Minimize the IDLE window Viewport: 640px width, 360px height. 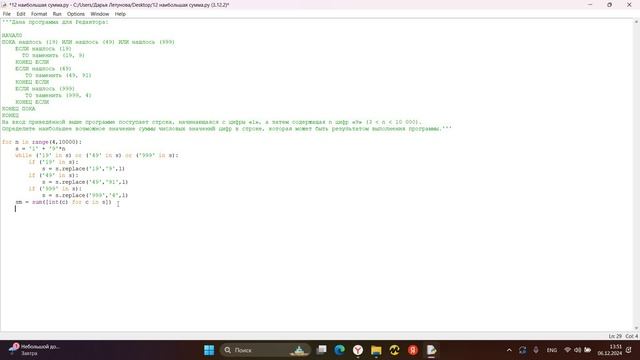coord(590,5)
